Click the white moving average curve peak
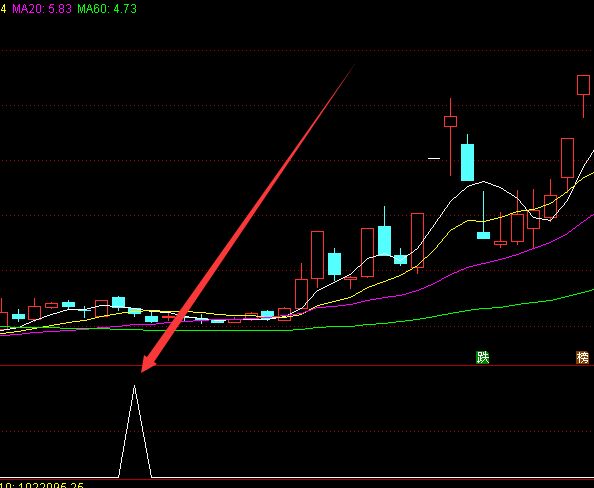 click(x=483, y=182)
